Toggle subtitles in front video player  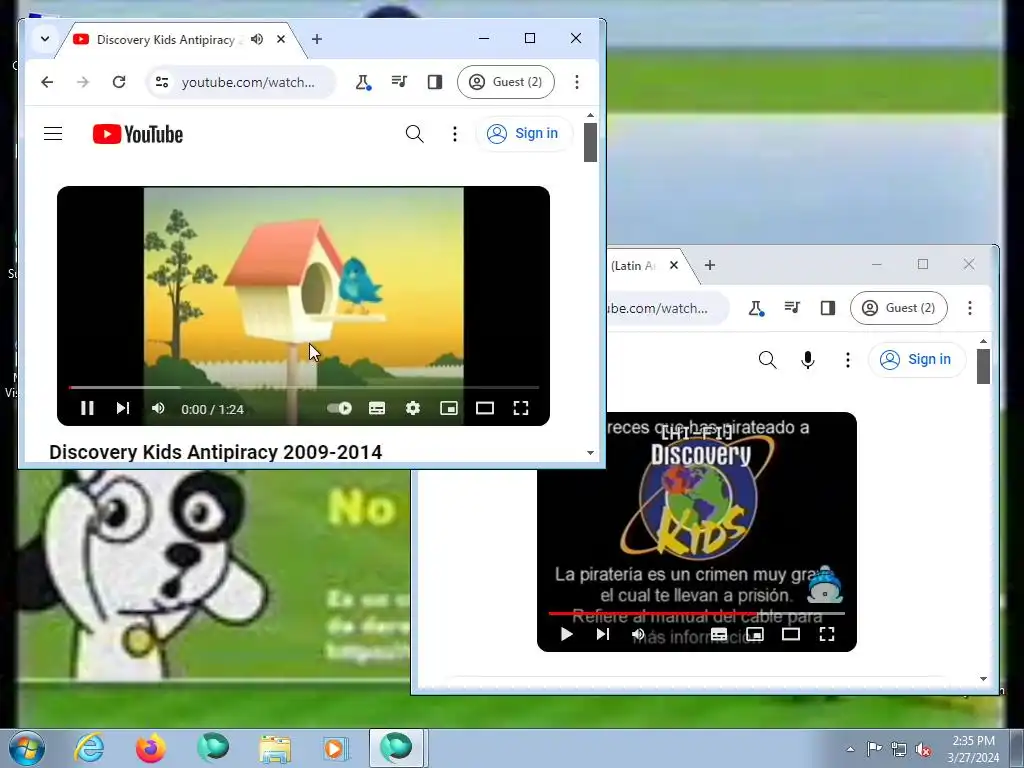click(377, 408)
